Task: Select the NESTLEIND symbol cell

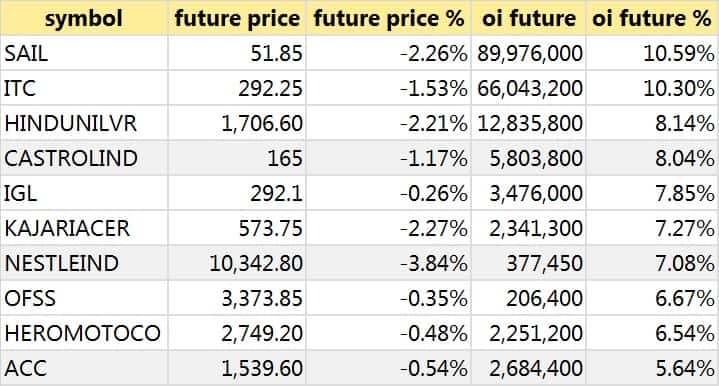Action: tap(84, 263)
